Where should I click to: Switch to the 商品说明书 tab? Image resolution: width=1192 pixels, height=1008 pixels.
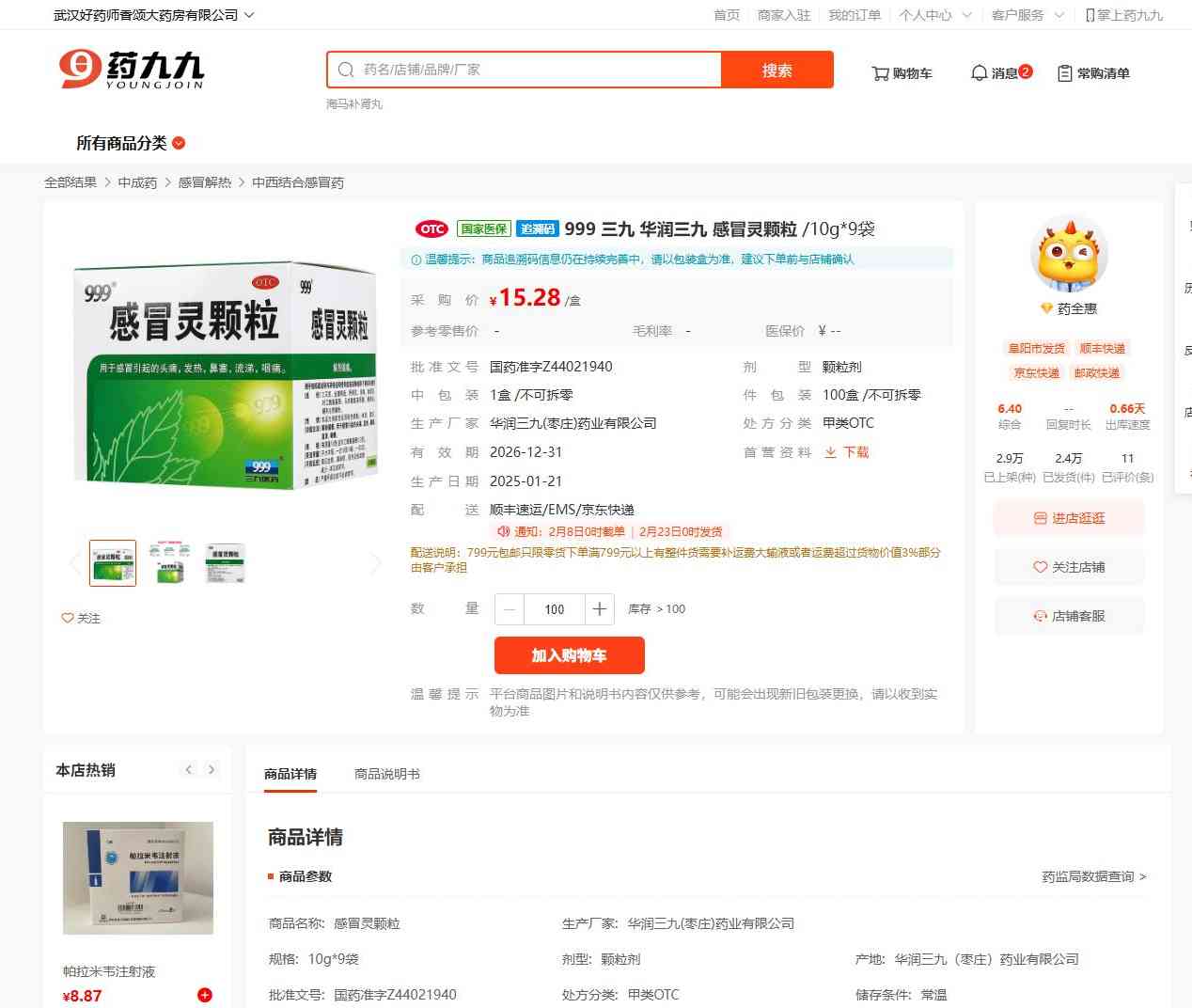387,774
